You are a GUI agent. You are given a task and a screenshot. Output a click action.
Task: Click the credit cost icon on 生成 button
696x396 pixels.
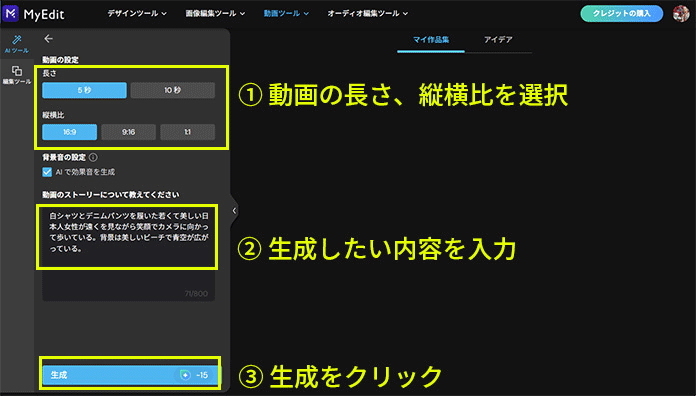point(185,376)
